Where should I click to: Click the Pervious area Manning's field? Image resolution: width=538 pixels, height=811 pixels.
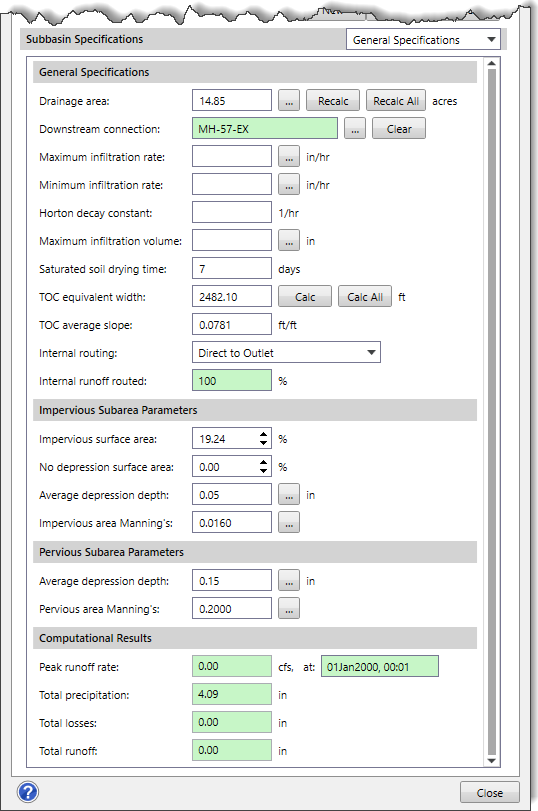232,608
